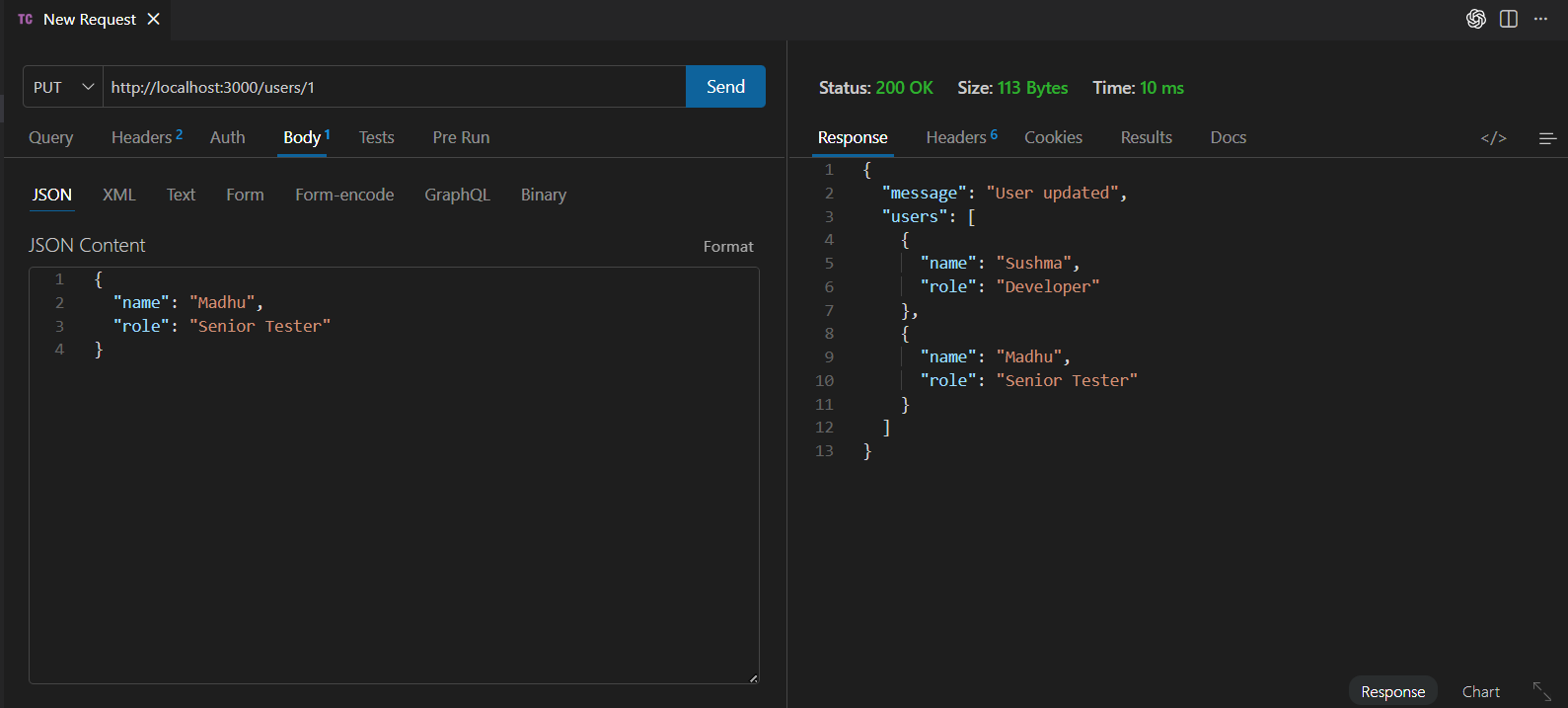Close the New Request tab
1568x708 pixels.
[154, 19]
